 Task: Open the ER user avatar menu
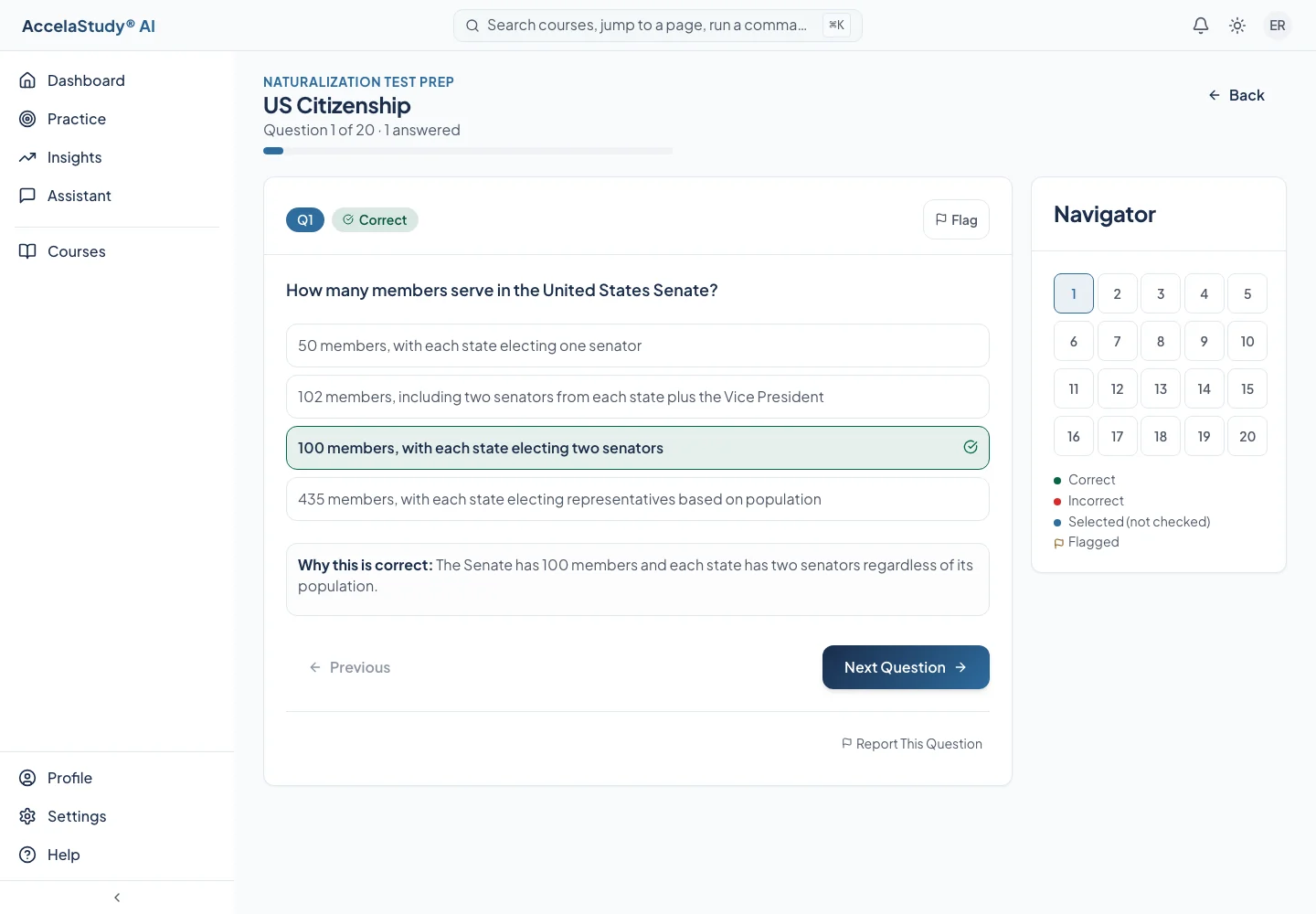1278,26
